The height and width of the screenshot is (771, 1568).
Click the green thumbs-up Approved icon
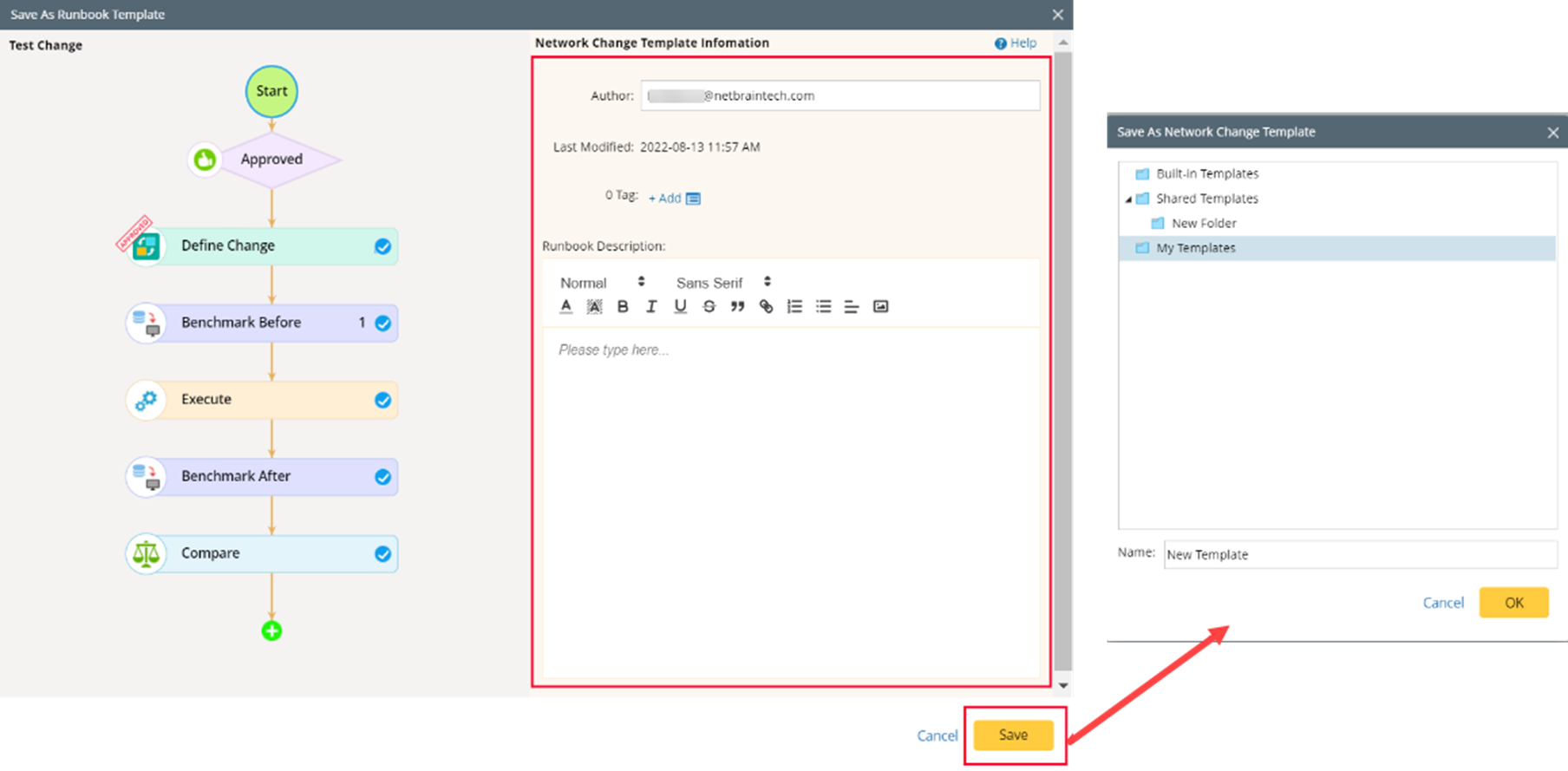[205, 160]
